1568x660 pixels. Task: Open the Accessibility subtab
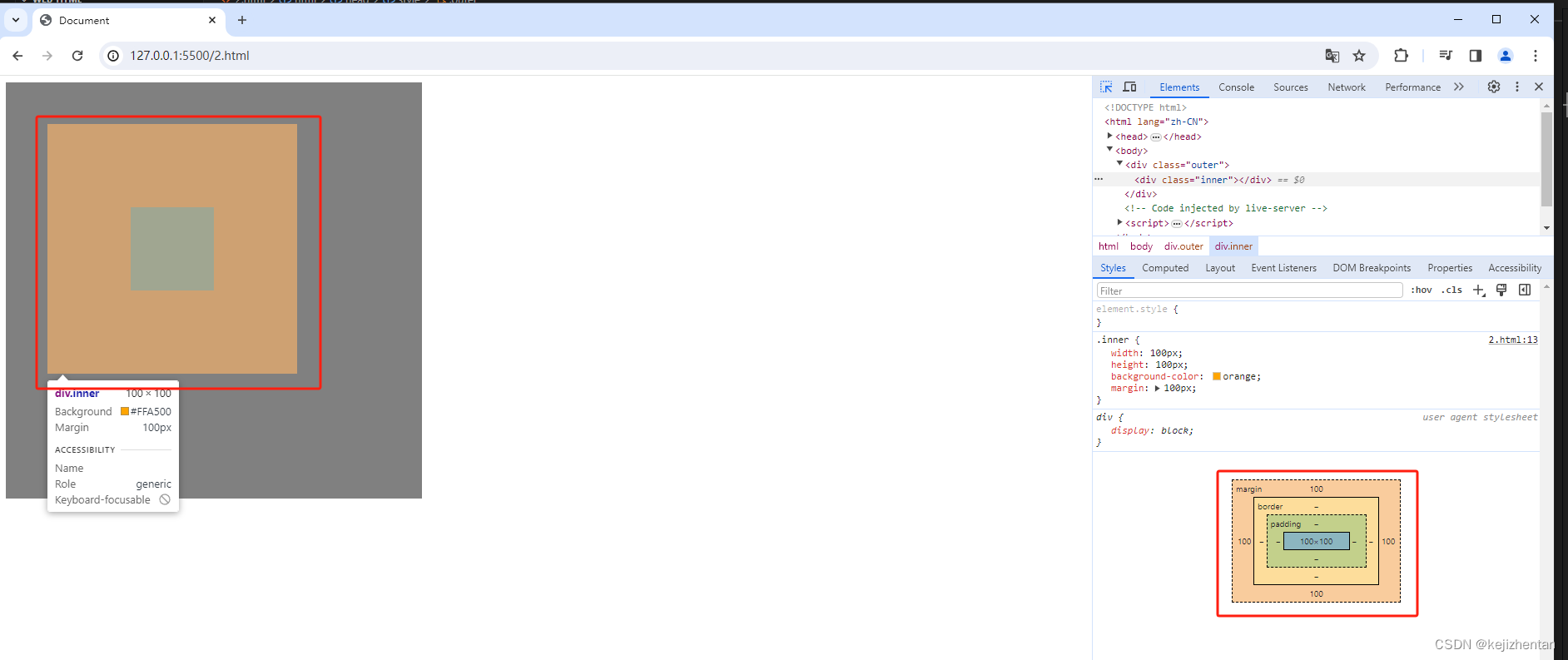[x=1515, y=268]
